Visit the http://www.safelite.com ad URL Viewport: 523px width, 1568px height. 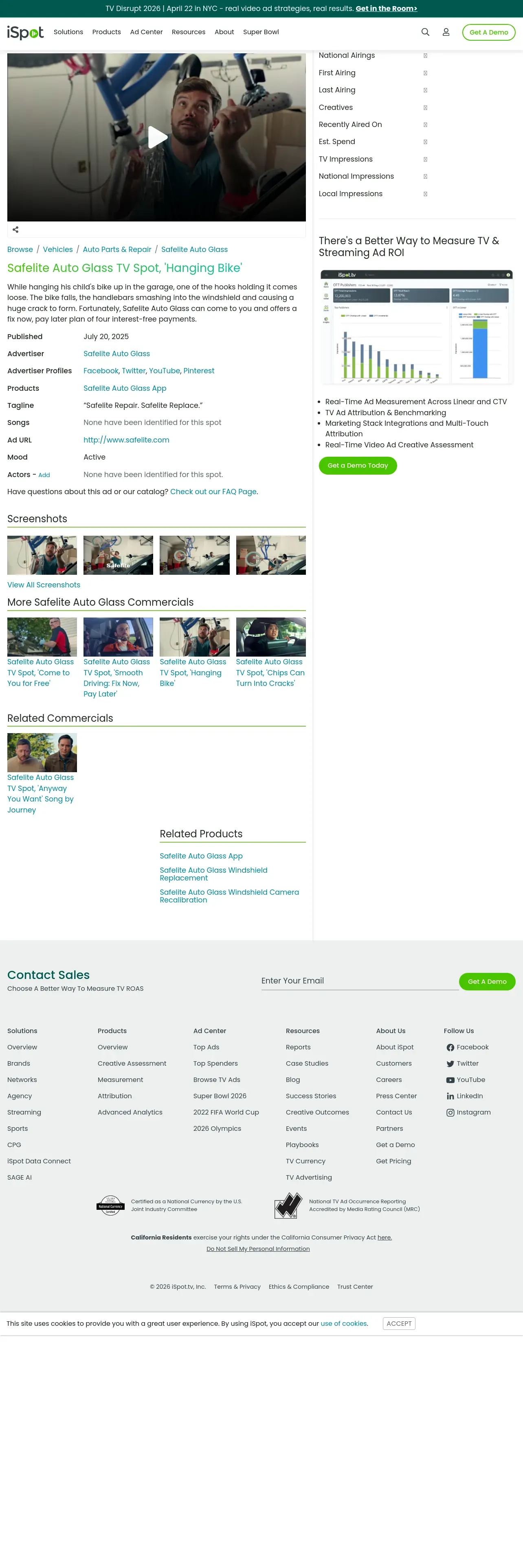[x=127, y=440]
